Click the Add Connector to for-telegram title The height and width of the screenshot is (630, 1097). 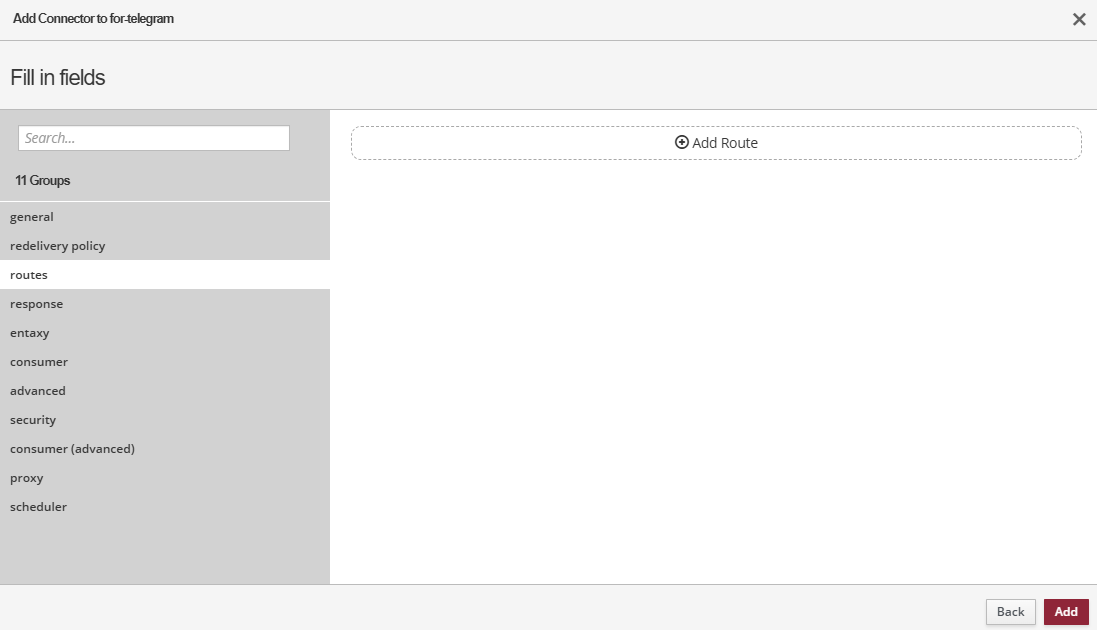click(x=93, y=19)
